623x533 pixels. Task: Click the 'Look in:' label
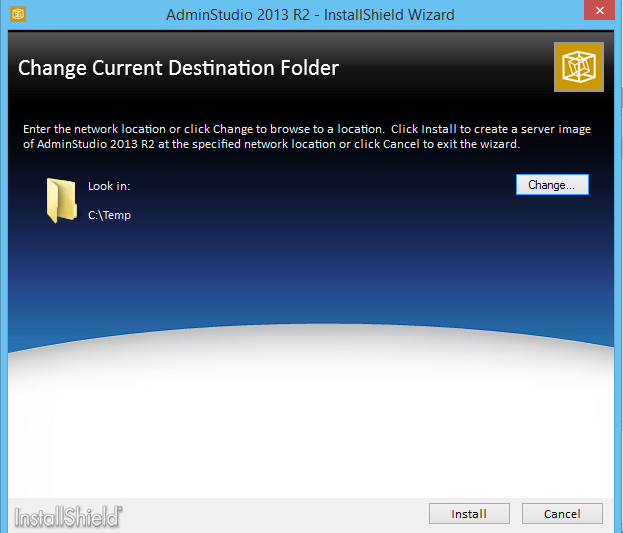(109, 186)
